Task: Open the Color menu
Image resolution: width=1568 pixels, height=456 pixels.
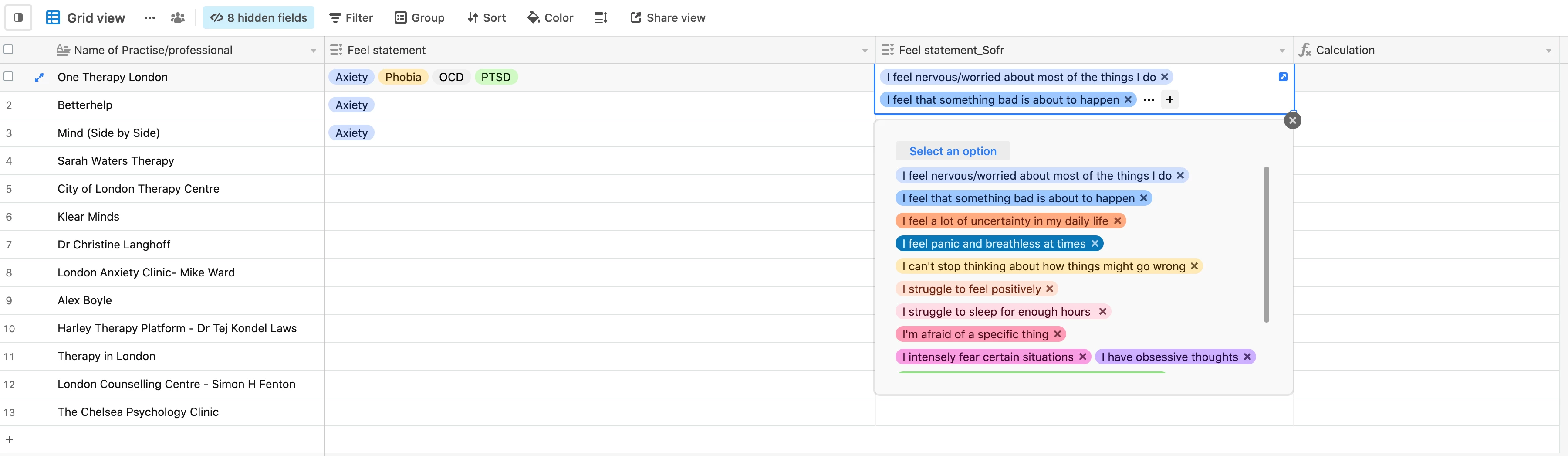Action: coord(550,18)
